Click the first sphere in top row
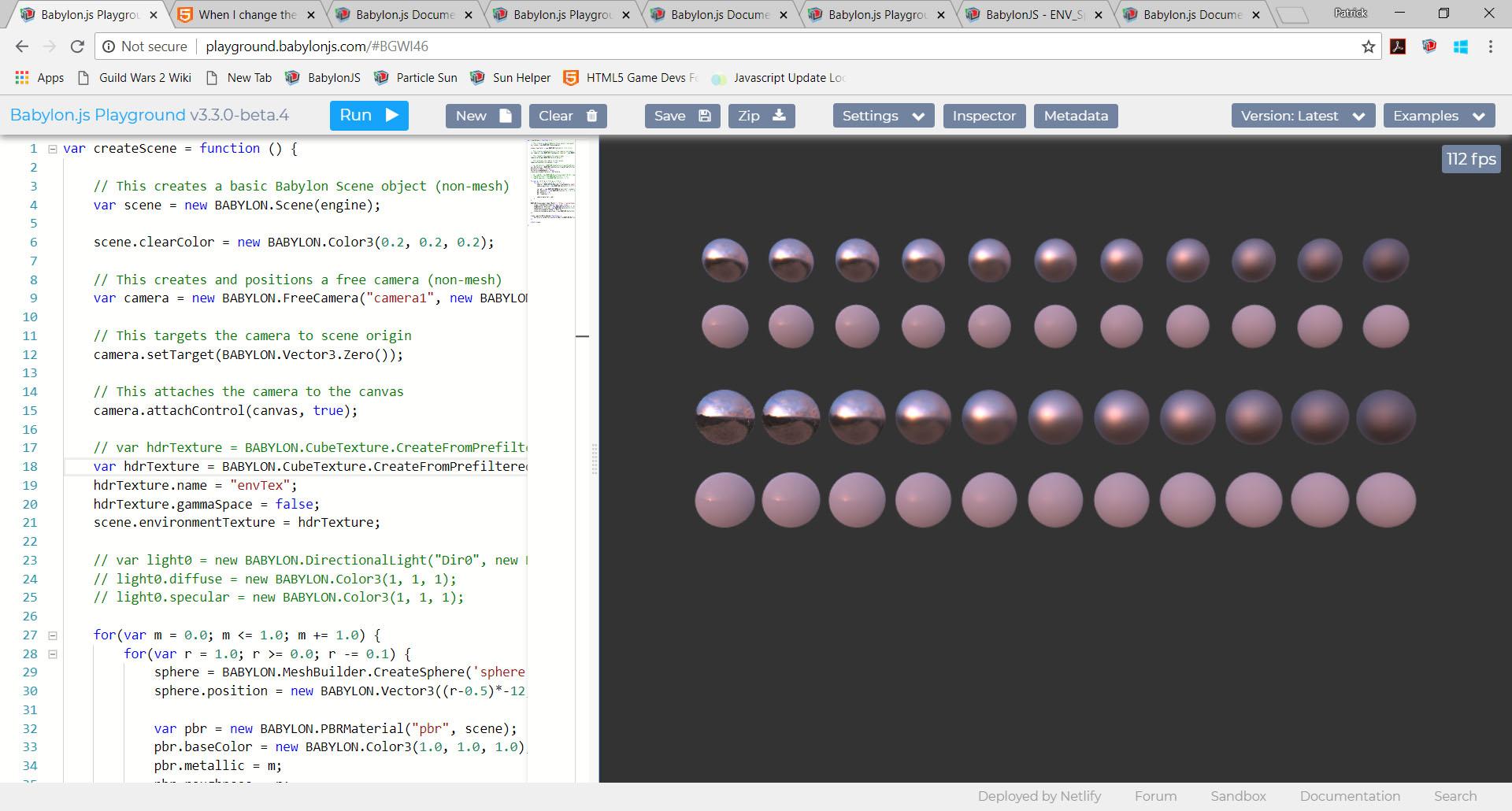The width and height of the screenshot is (1512, 811). pos(724,261)
